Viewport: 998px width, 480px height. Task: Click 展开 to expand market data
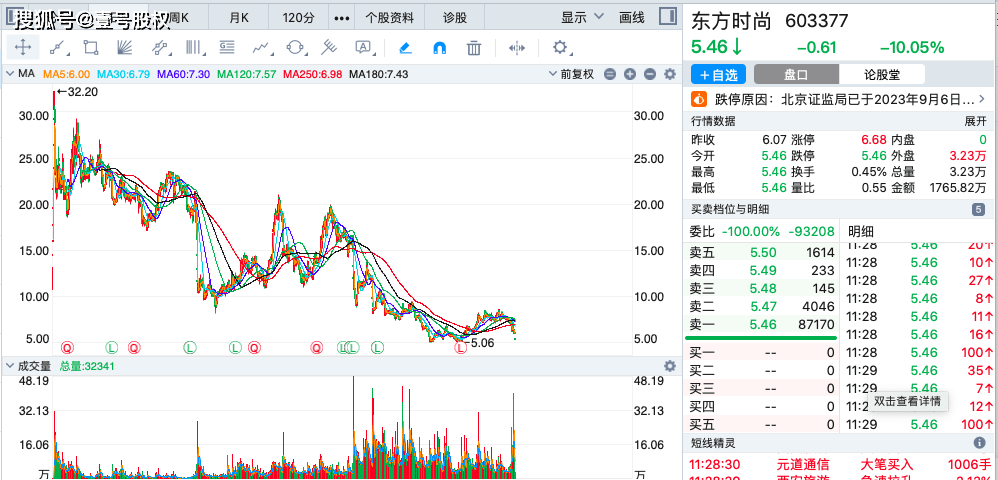(x=975, y=121)
